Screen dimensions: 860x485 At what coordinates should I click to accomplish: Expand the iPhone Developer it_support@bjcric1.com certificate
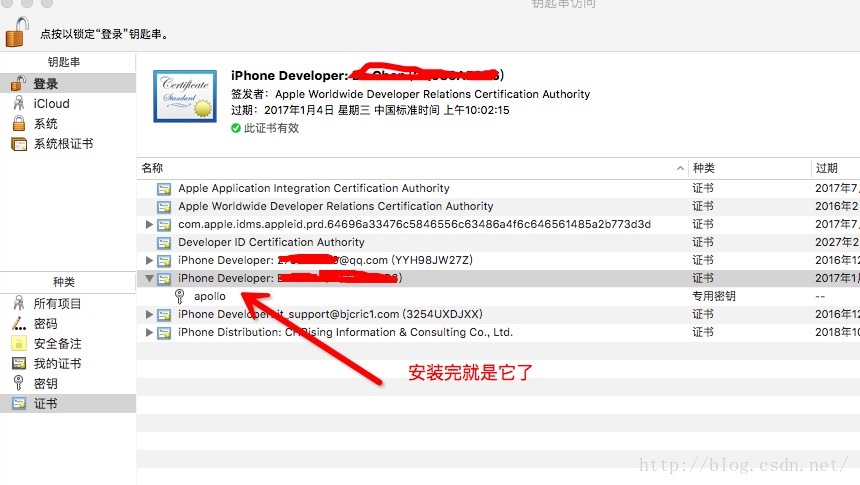point(149,314)
